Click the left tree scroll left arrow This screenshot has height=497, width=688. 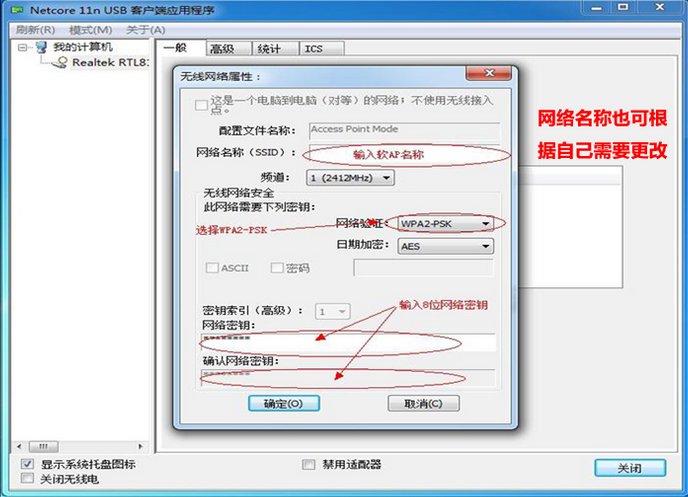(19, 447)
